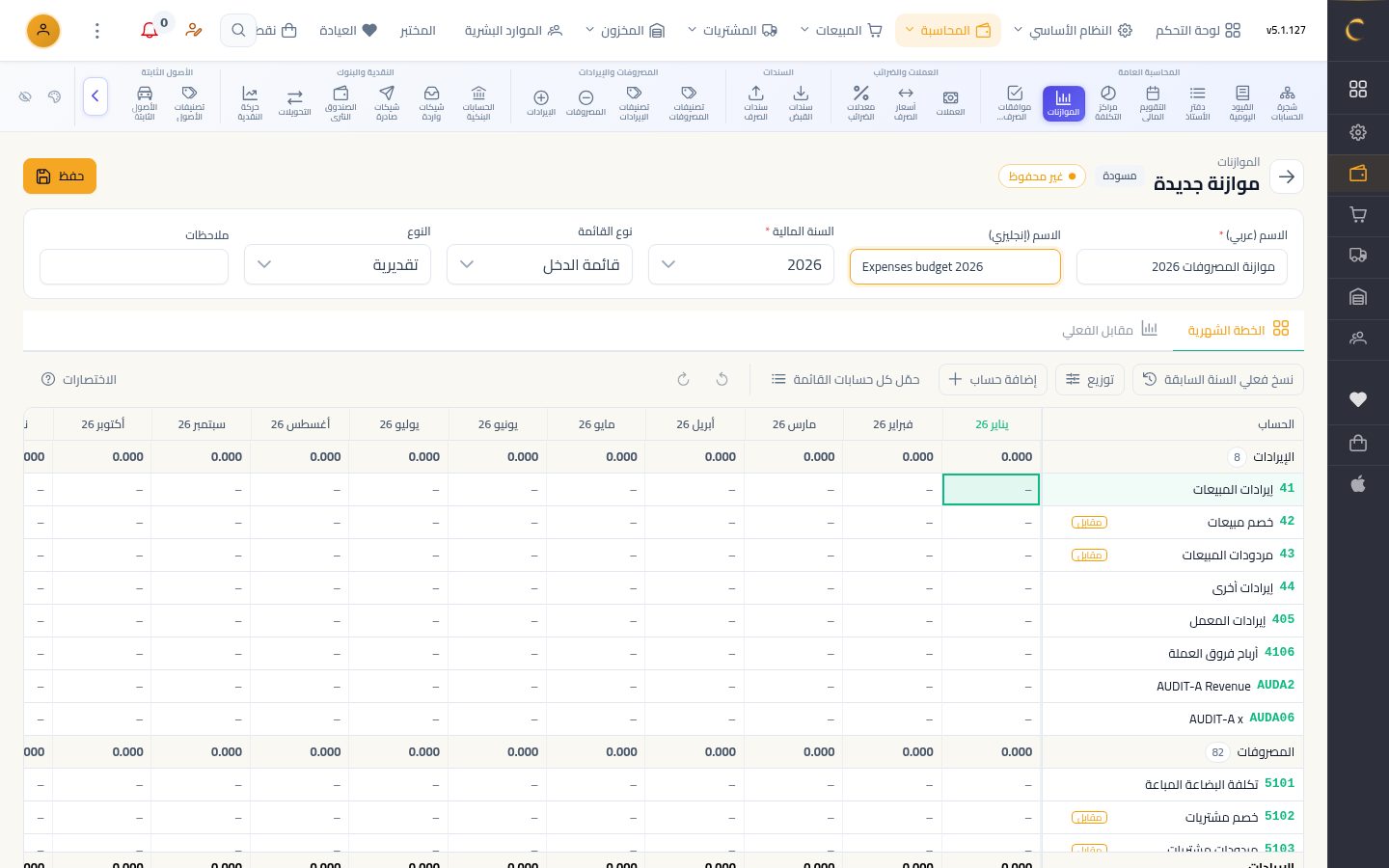The image size is (1389, 868).
Task: Click the copy last year's actuals (نسخ فعلي السنة السابقة) button
Action: (x=1218, y=379)
